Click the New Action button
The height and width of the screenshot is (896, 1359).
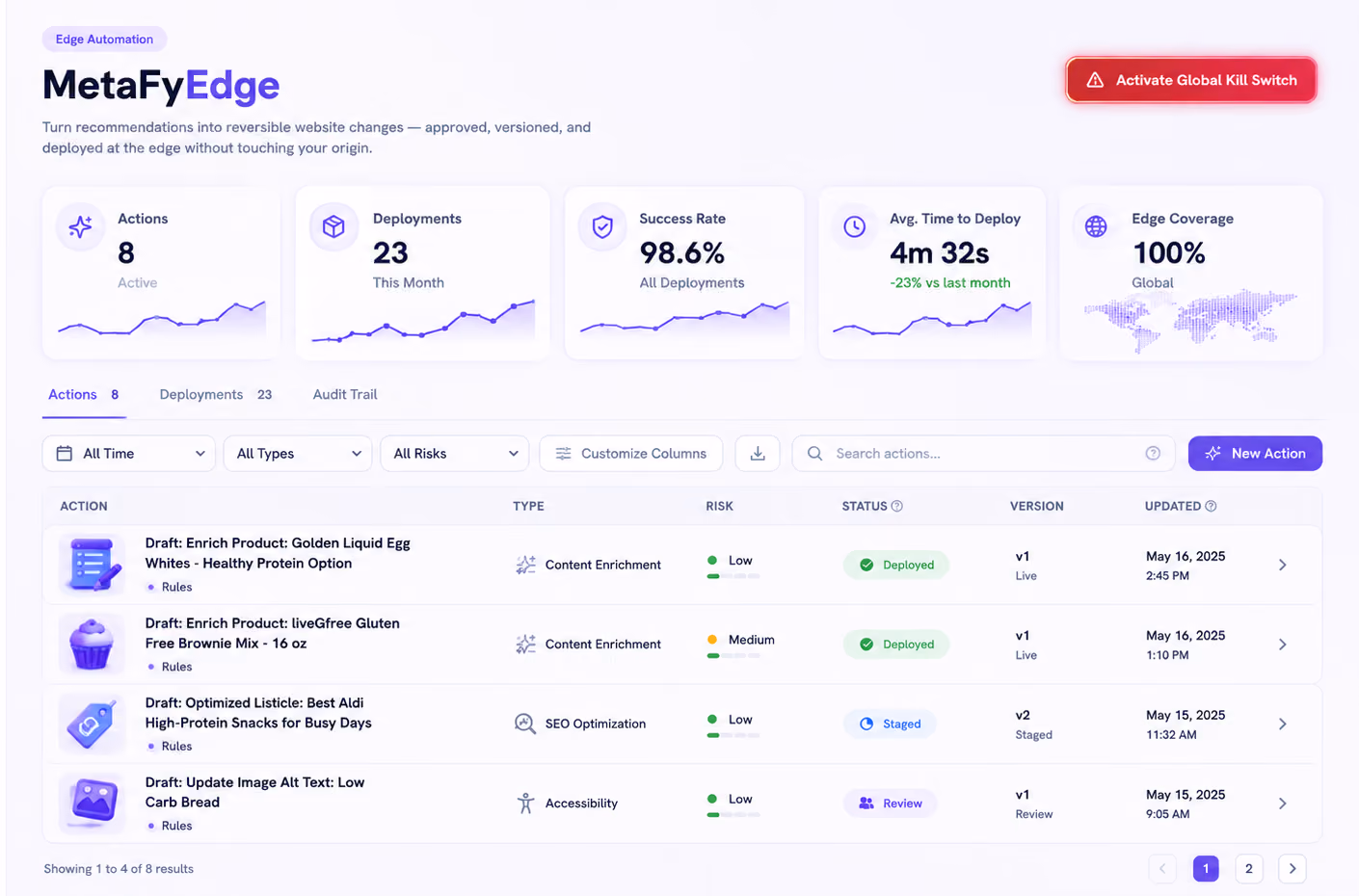tap(1255, 454)
